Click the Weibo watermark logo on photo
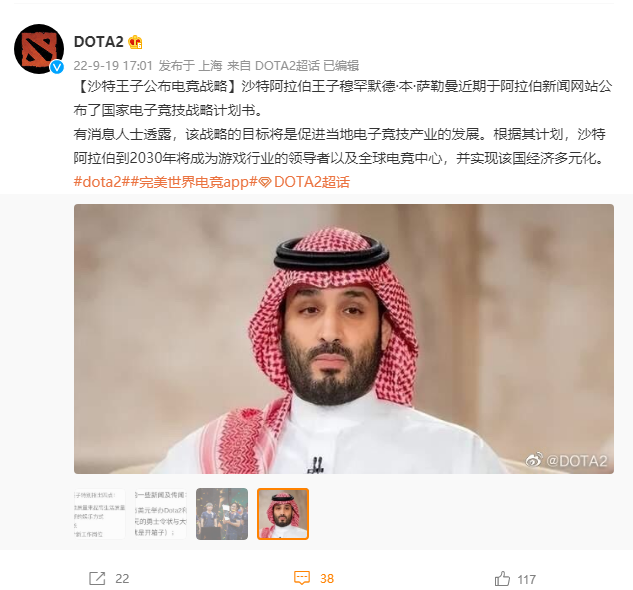Image resolution: width=633 pixels, height=590 pixels. 534,460
